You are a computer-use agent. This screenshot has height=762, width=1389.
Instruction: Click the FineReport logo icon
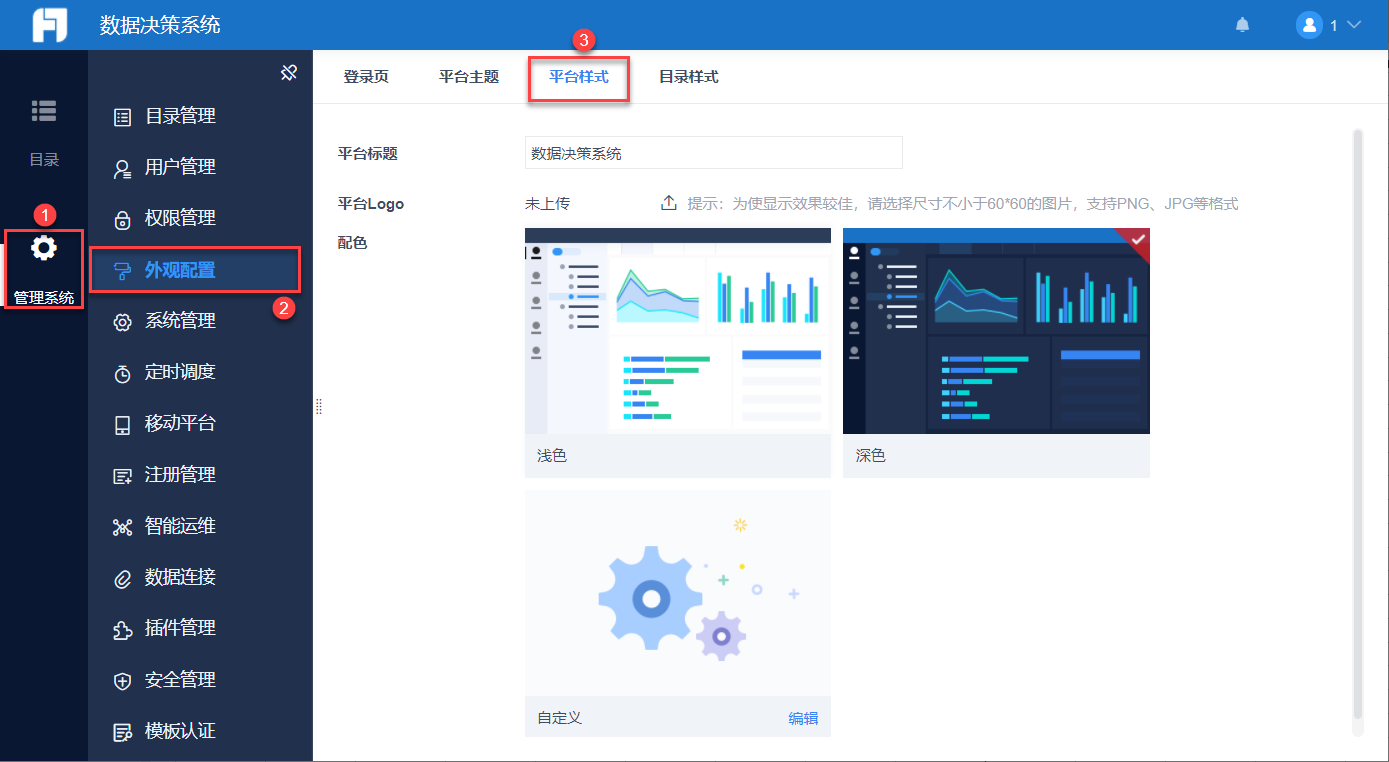click(x=49, y=25)
